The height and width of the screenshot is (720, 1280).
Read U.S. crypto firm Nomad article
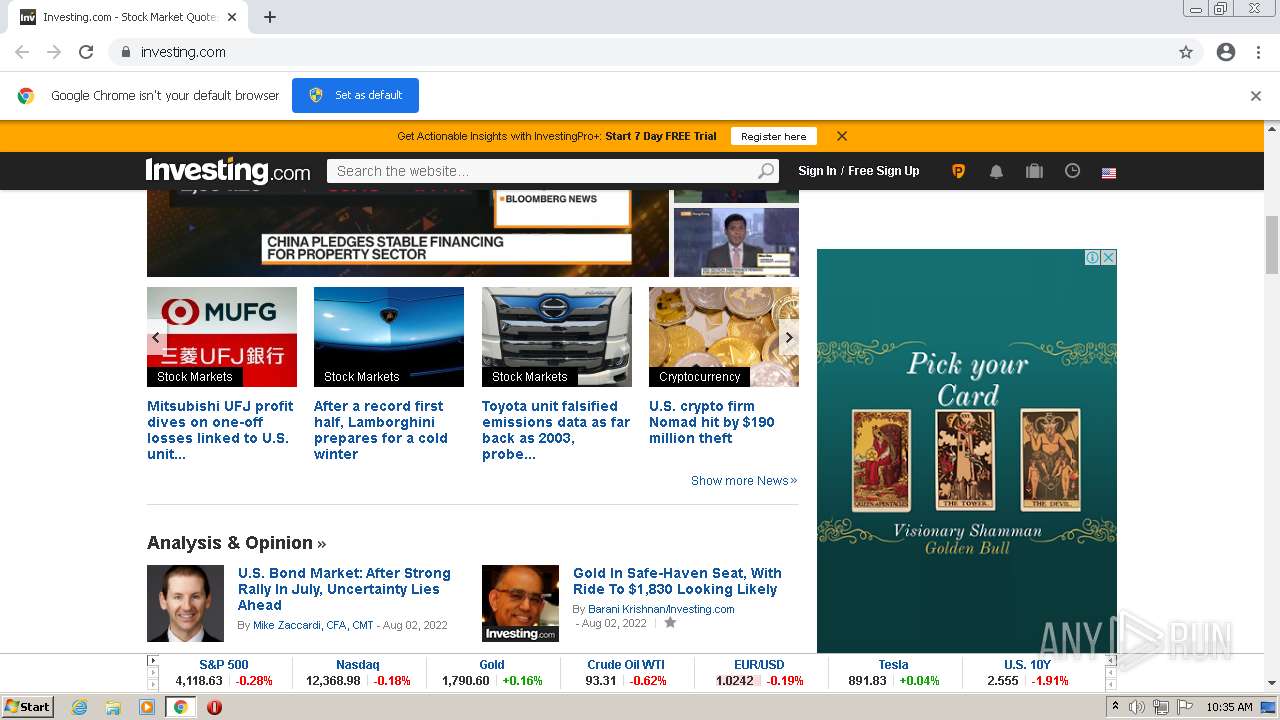tap(712, 422)
